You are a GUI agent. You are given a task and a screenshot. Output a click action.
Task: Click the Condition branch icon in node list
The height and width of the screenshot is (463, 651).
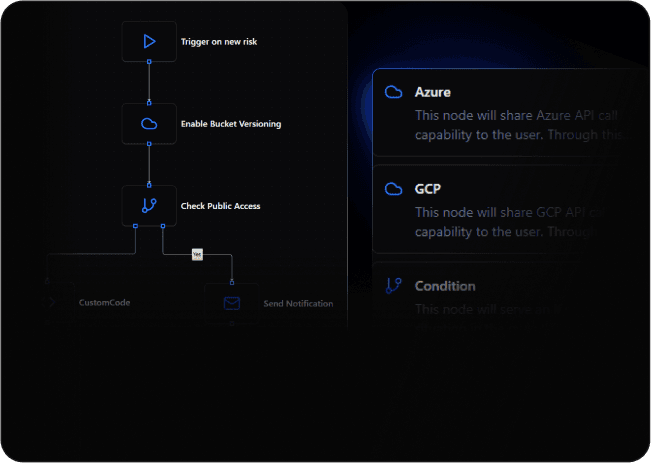[x=393, y=286]
